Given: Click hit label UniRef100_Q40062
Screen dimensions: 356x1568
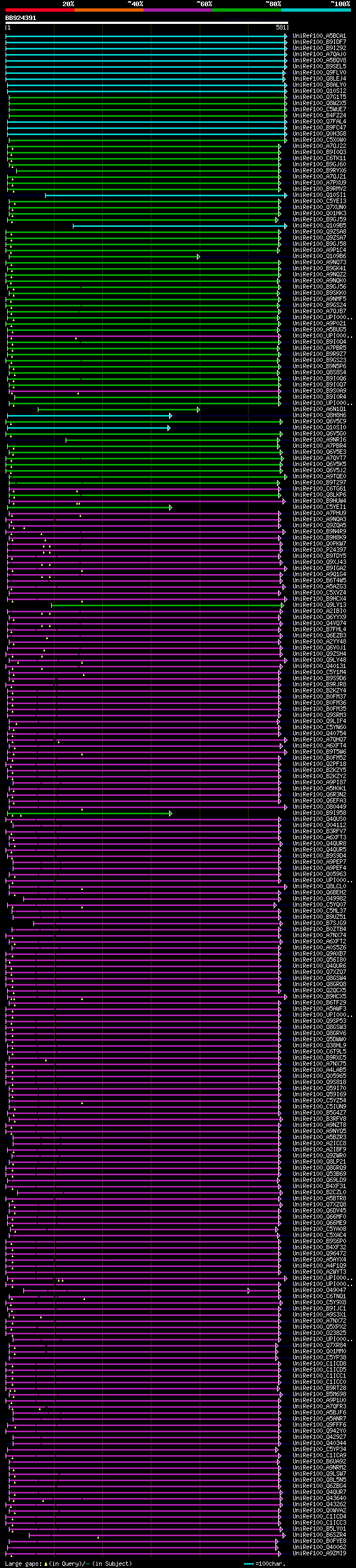Looking at the screenshot, I should (x=319, y=1547).
